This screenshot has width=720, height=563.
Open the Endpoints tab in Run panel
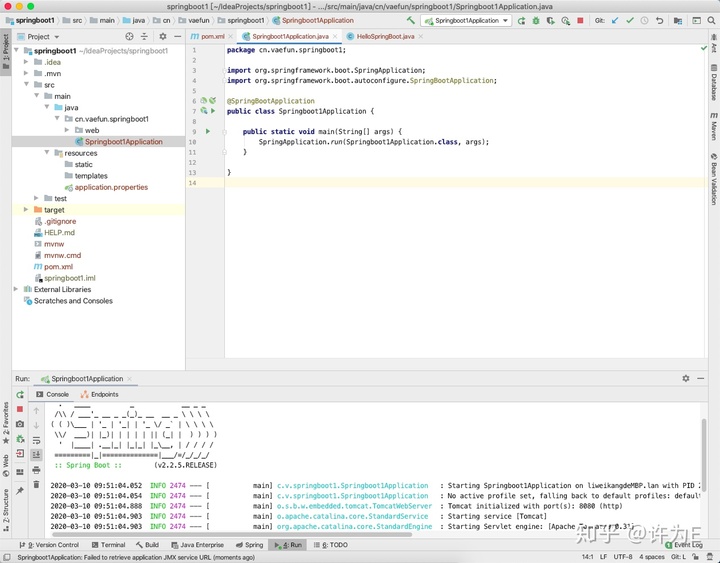pos(99,394)
